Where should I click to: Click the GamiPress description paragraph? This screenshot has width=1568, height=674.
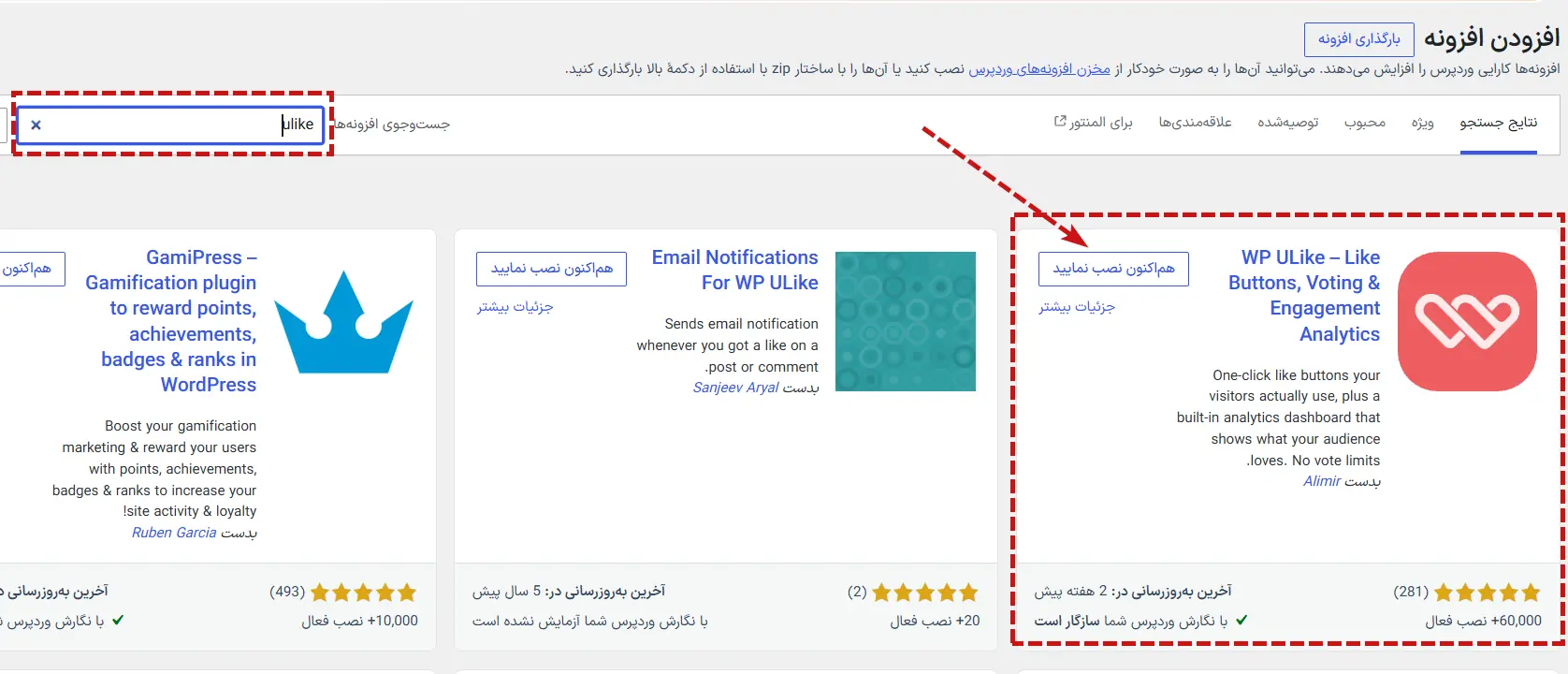click(x=154, y=469)
